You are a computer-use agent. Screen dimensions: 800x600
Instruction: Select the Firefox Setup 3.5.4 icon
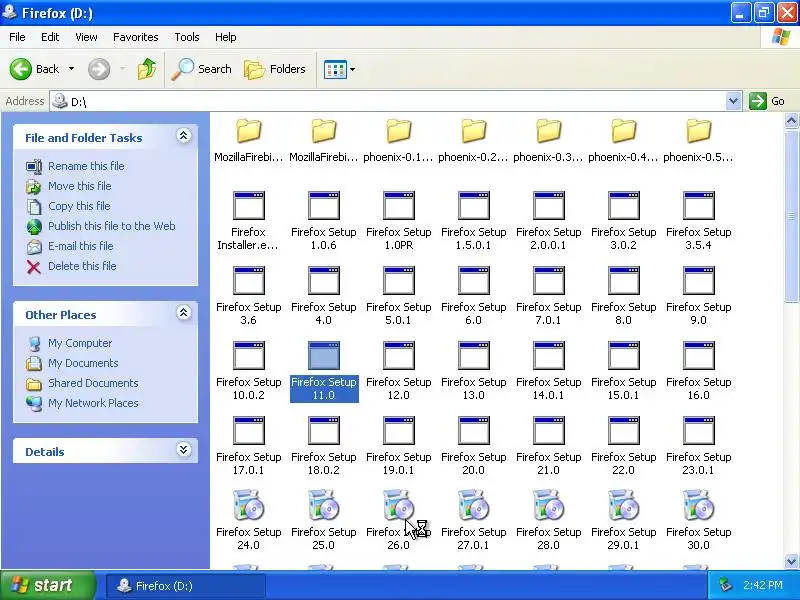tap(698, 206)
